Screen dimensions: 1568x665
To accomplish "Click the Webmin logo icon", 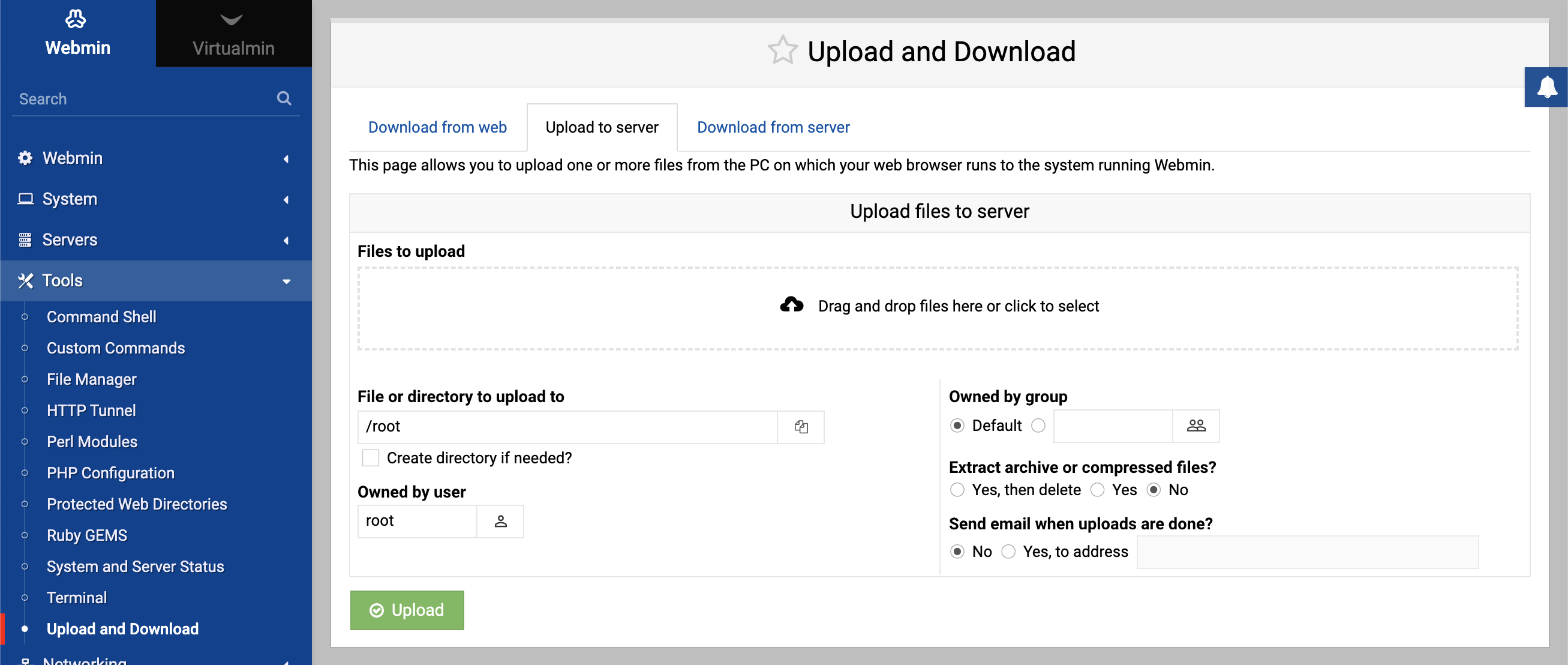I will (76, 19).
